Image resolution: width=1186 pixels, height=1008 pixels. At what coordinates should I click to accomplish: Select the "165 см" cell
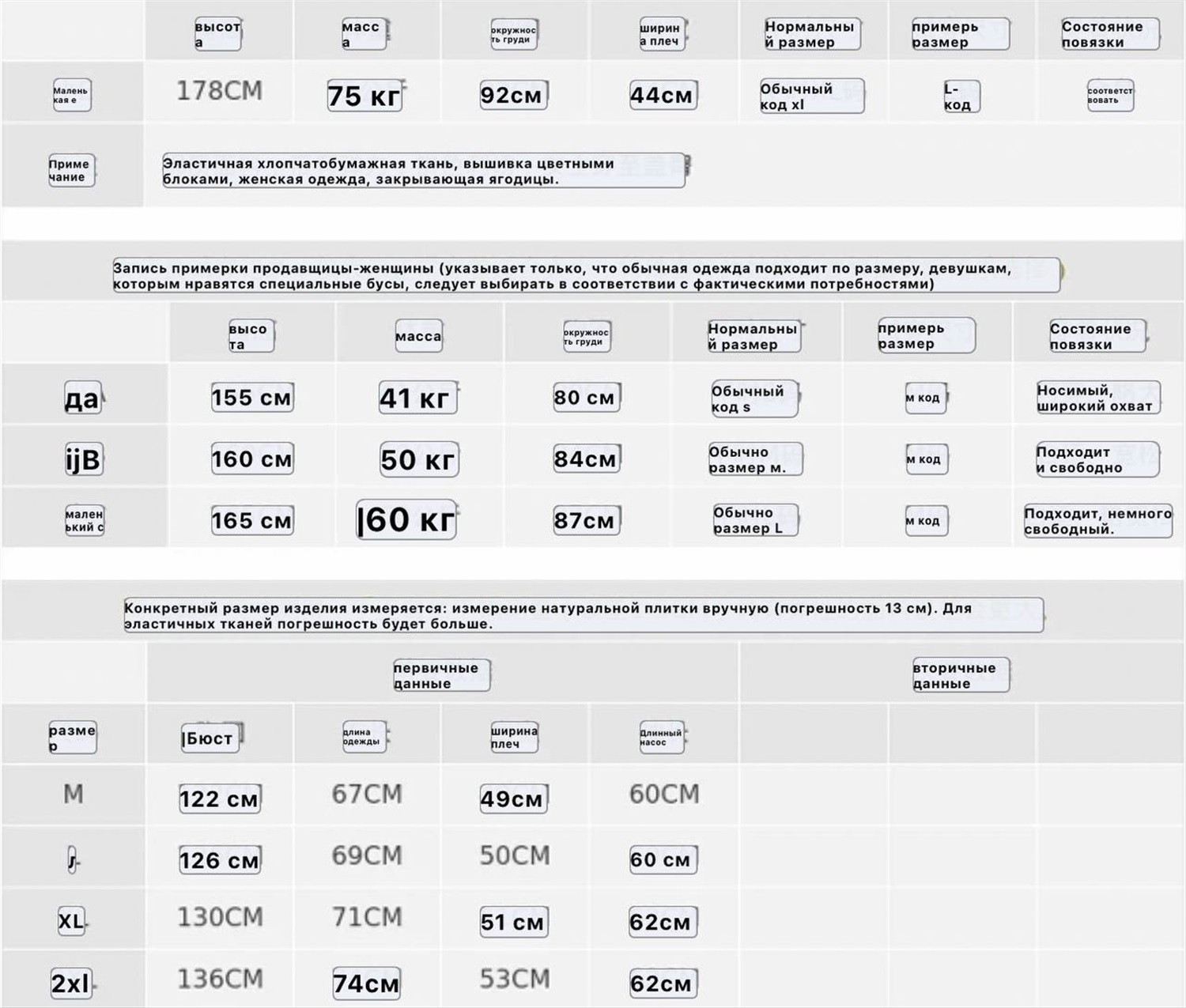point(252,520)
